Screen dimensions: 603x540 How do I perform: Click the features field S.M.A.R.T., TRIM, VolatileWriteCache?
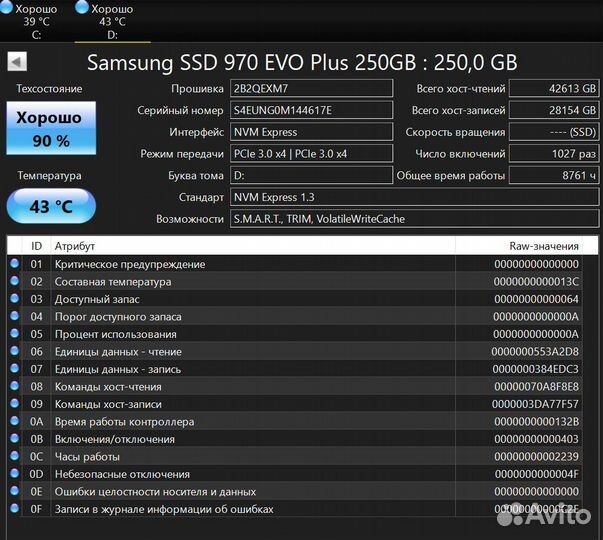(x=415, y=219)
